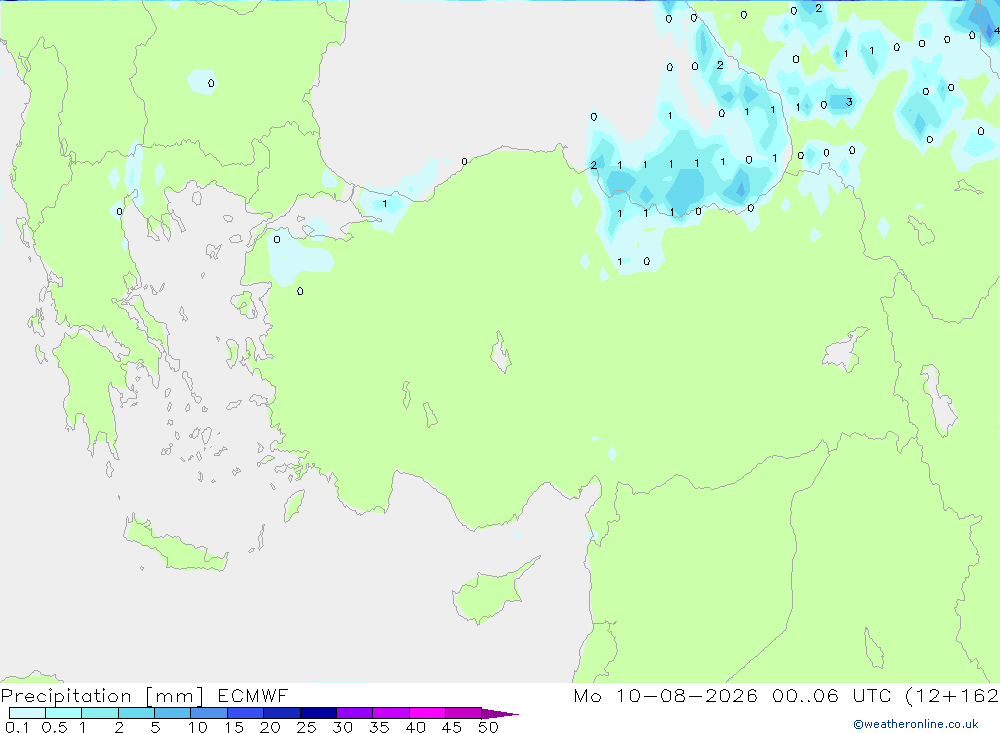Click the 45–50 mm legend swatch

click(464, 713)
